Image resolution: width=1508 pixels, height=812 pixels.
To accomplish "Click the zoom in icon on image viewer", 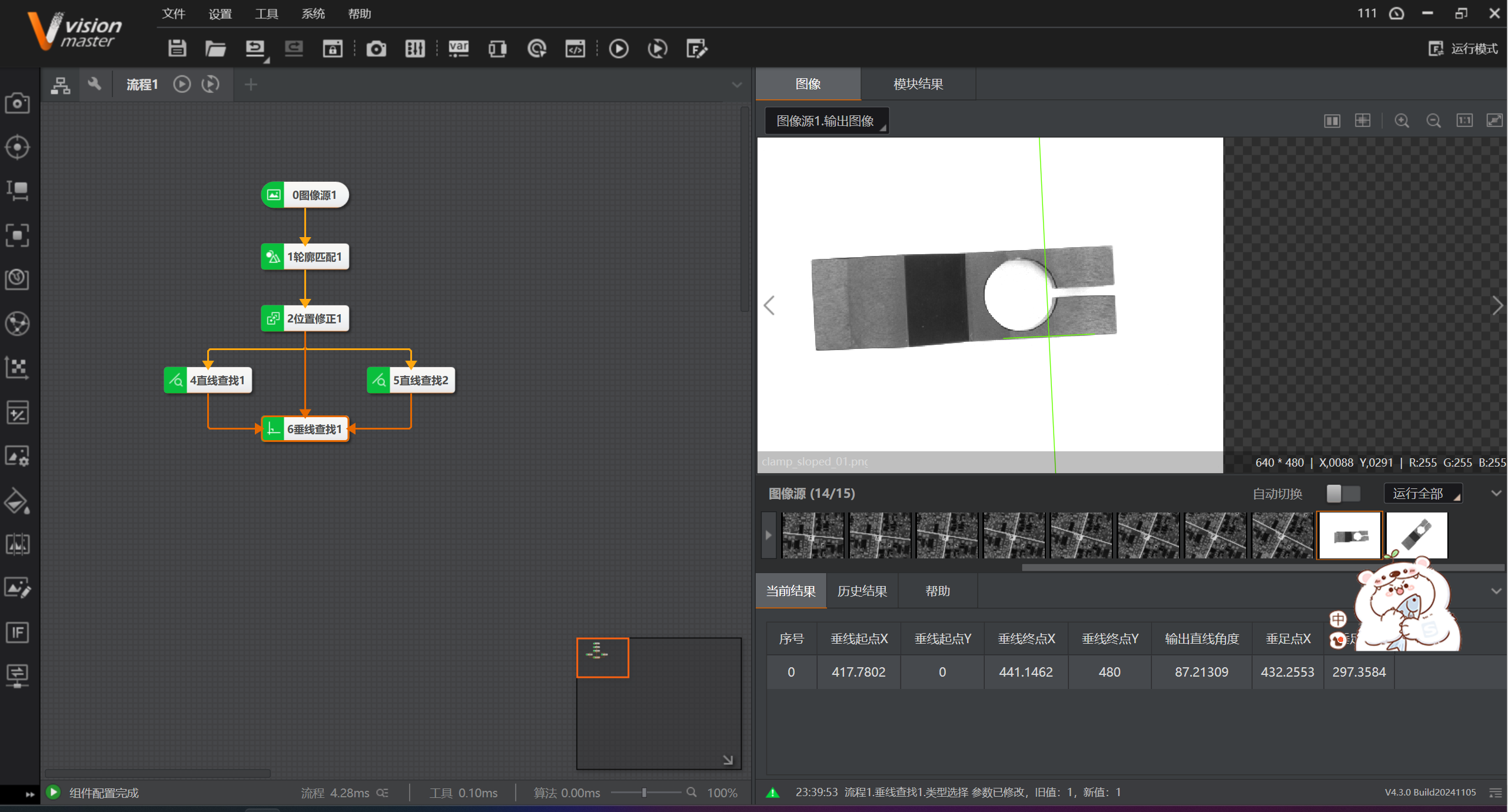I will 1401,121.
